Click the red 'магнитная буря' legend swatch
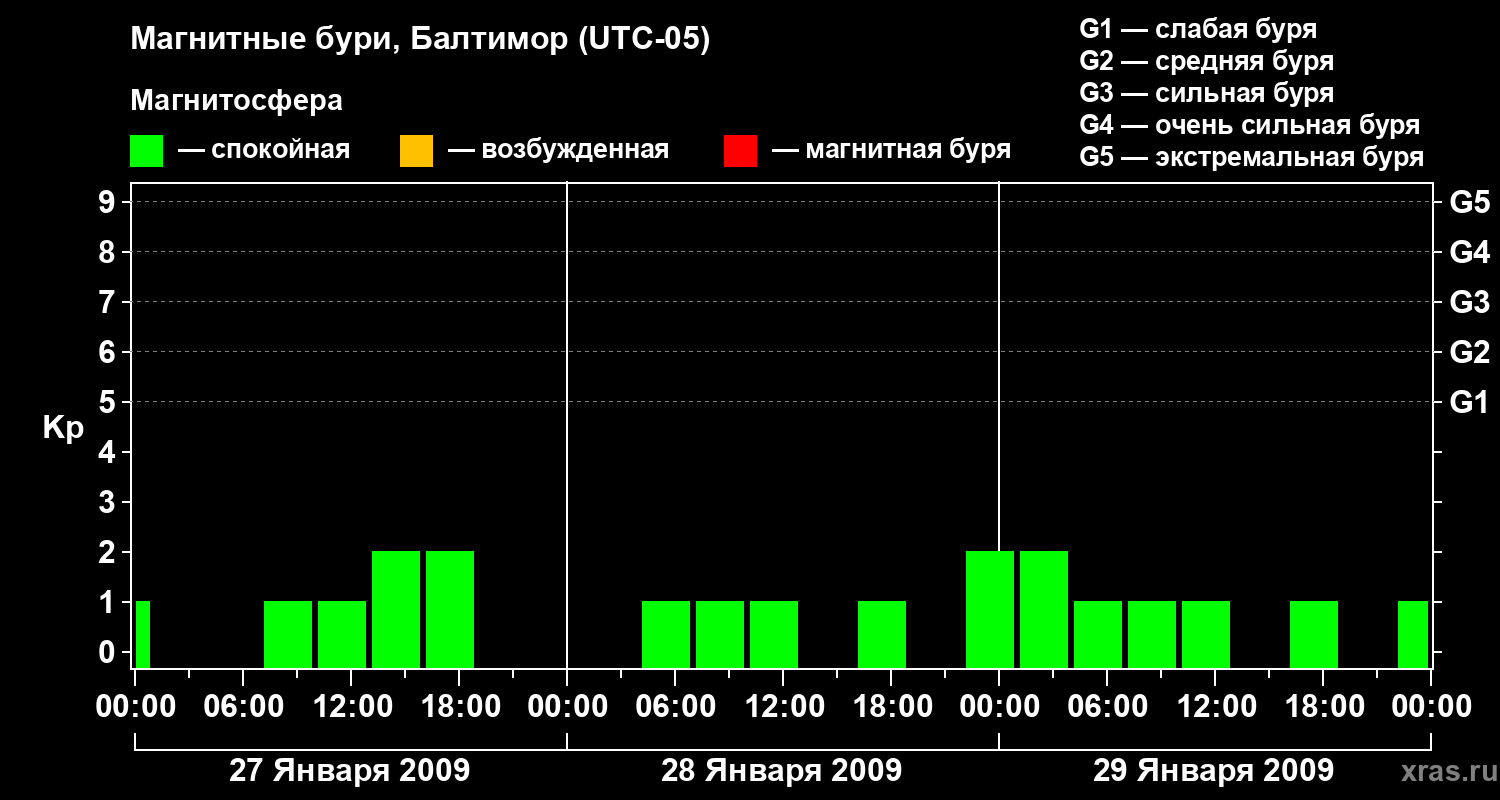1500x800 pixels. pos(740,151)
